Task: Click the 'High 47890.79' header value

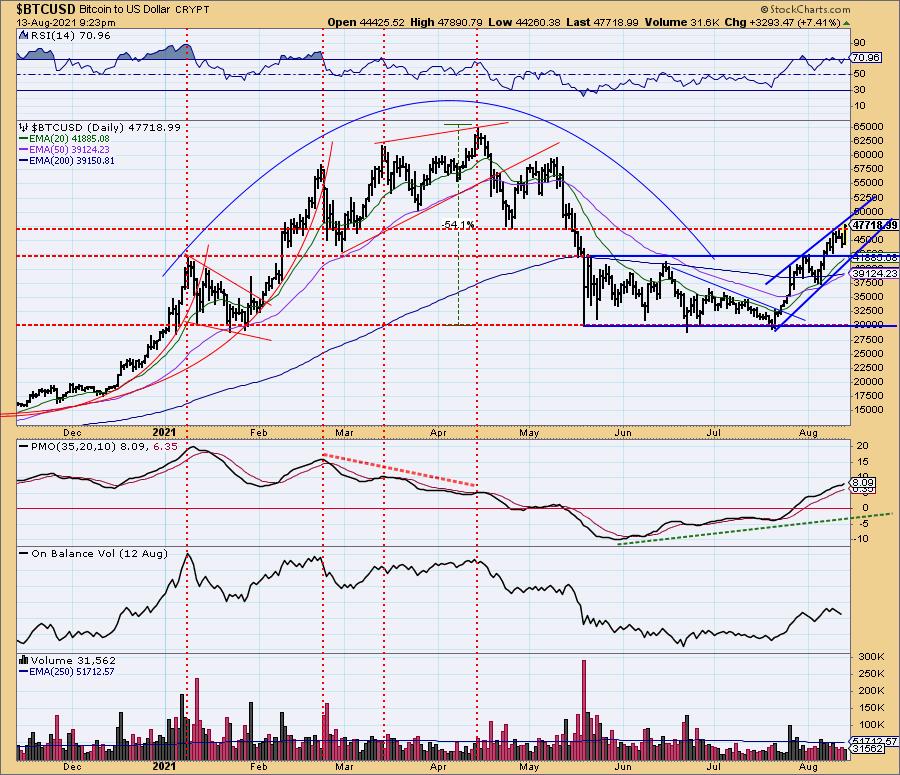Action: pyautogui.click(x=447, y=22)
